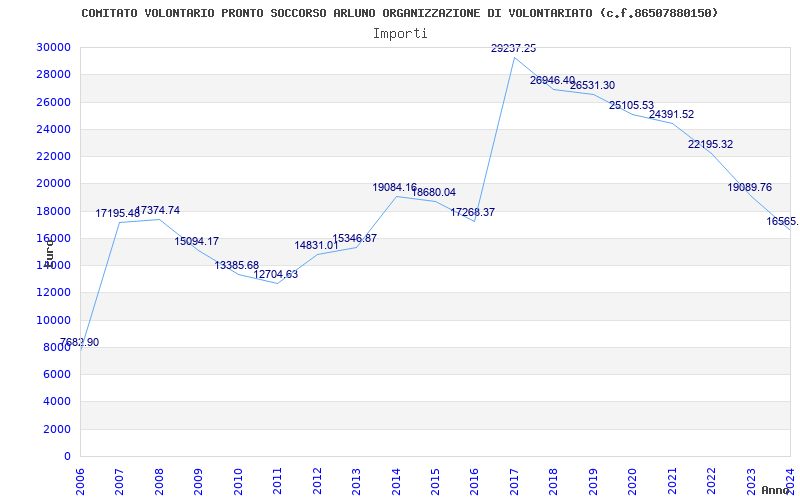Click the y-axis value 0

click(67, 457)
